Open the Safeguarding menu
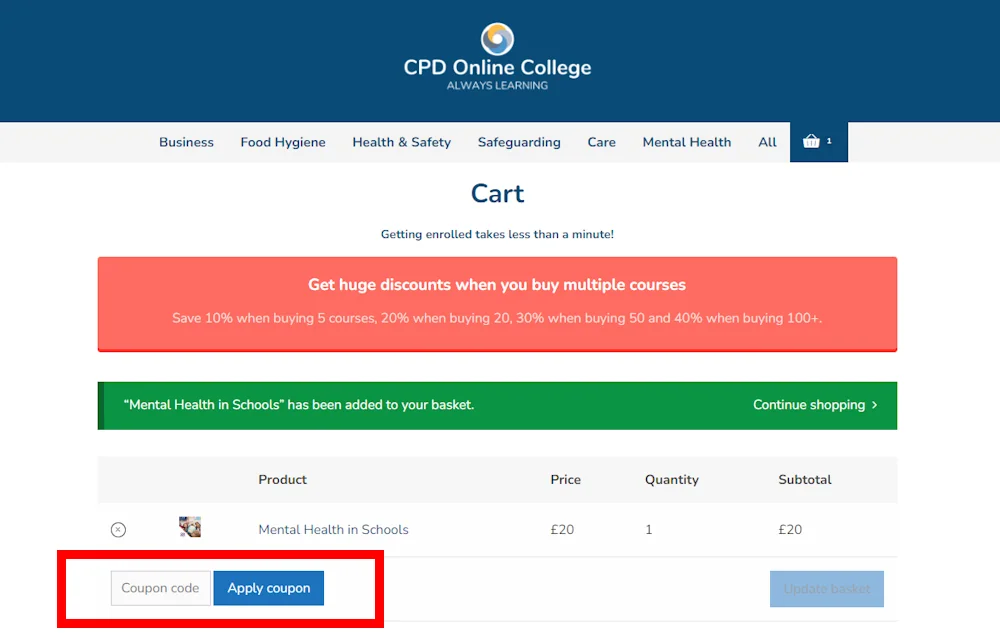 pyautogui.click(x=519, y=142)
